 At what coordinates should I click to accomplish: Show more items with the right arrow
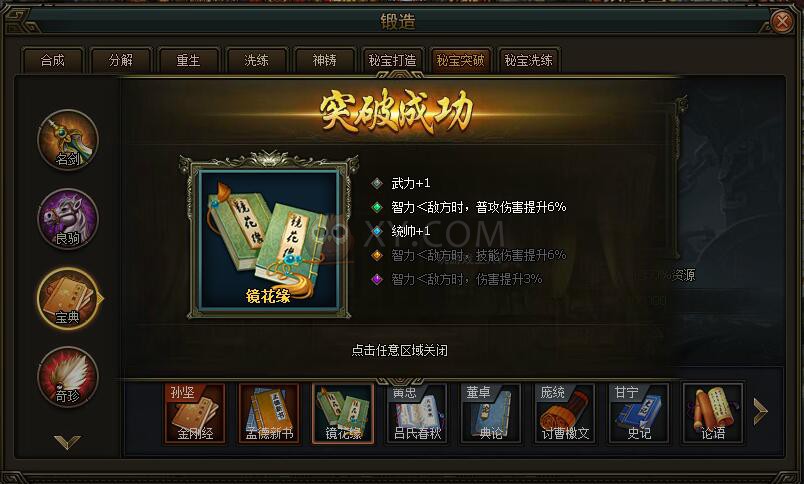[x=760, y=412]
